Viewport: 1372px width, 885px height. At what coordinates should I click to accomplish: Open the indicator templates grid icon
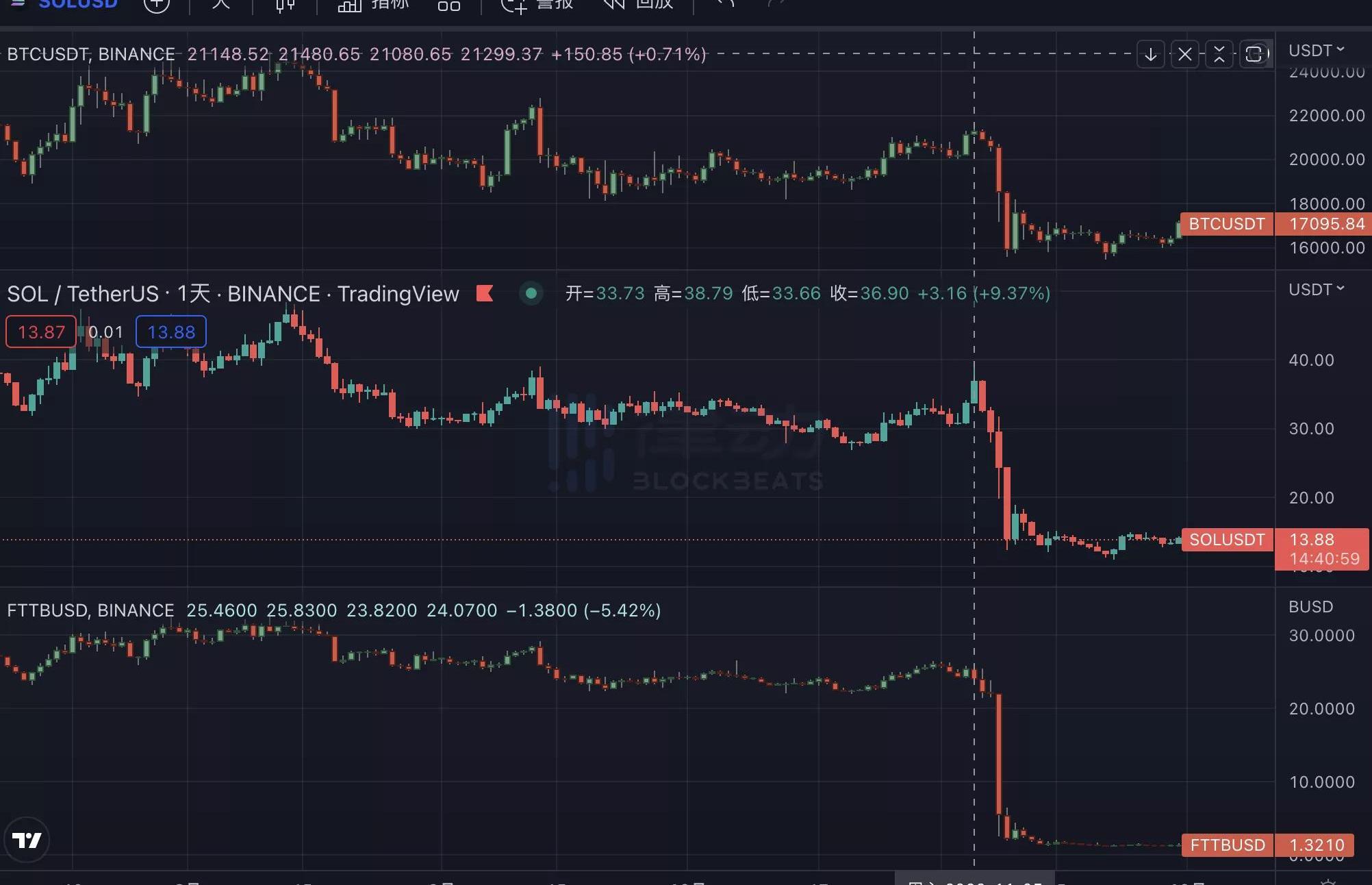(449, 5)
